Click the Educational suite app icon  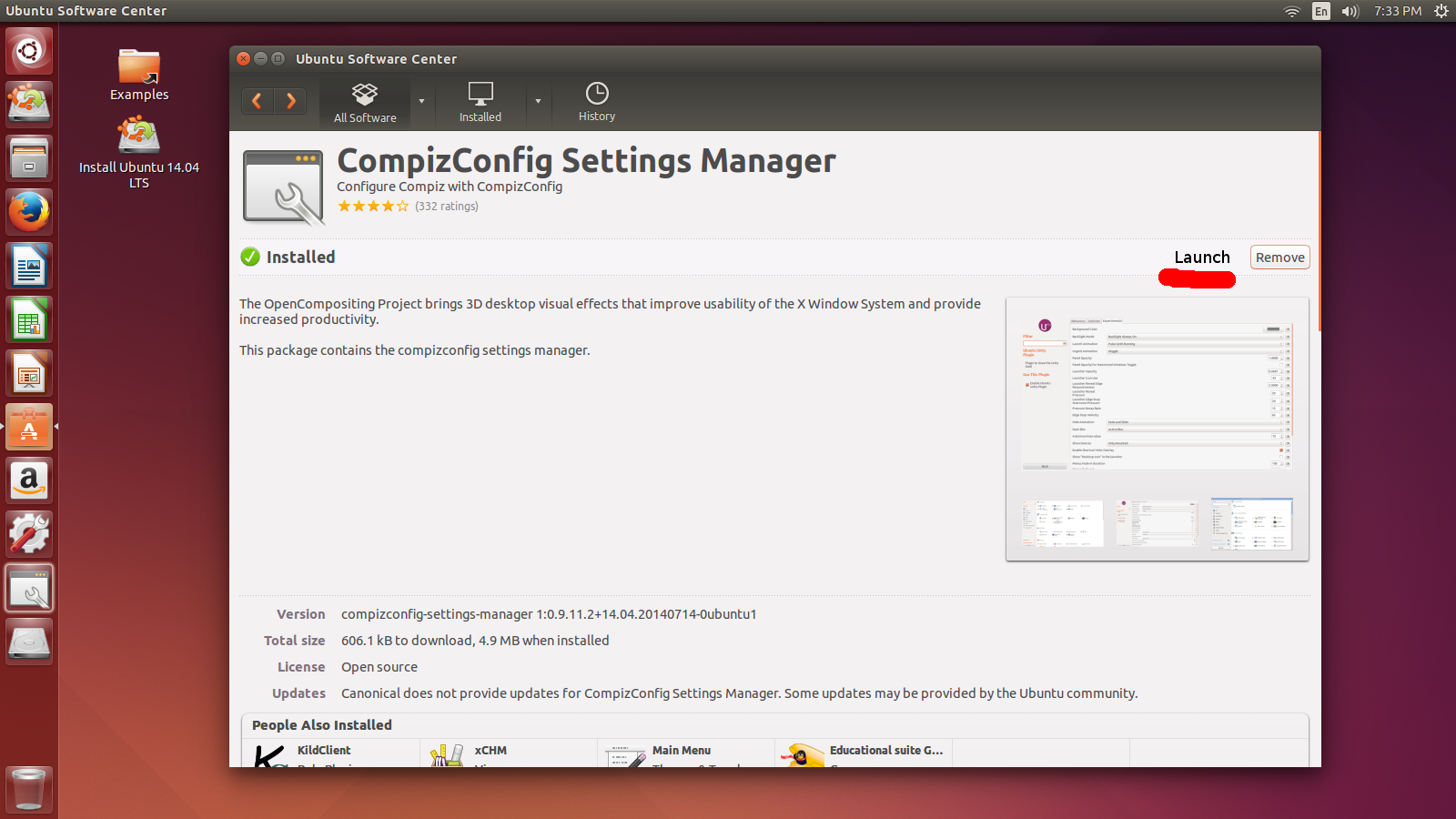(x=802, y=756)
